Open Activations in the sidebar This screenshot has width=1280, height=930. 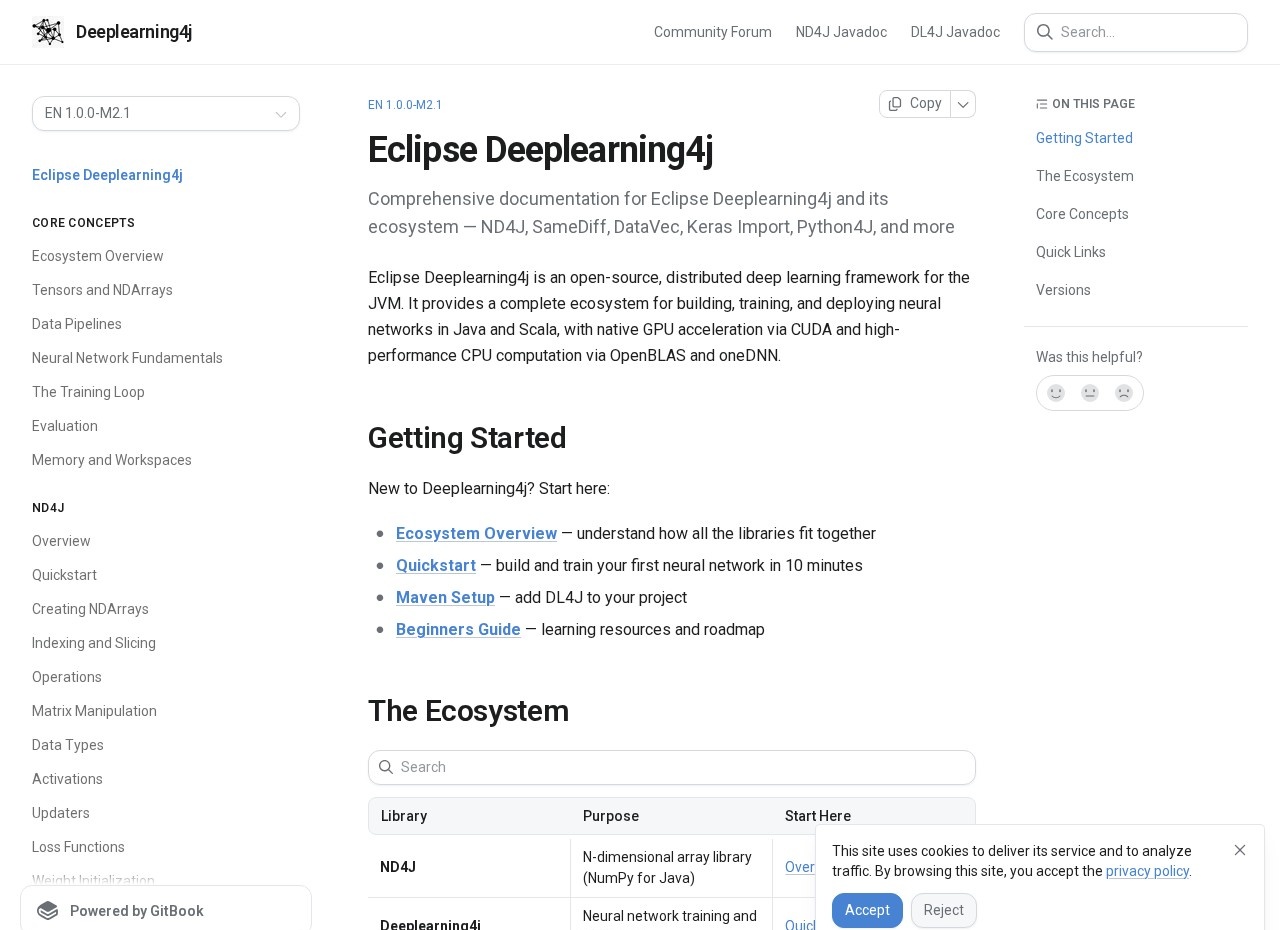pyautogui.click(x=67, y=779)
